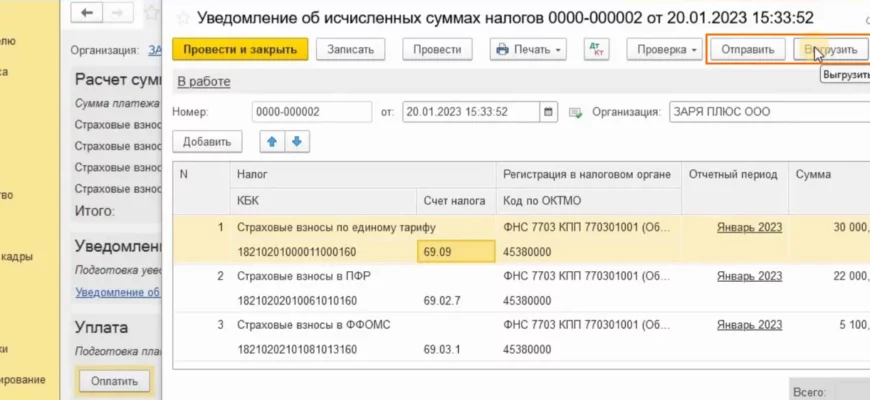Image resolution: width=870 pixels, height=400 pixels.
Task: Move row down with blue arrow
Action: [x=297, y=141]
